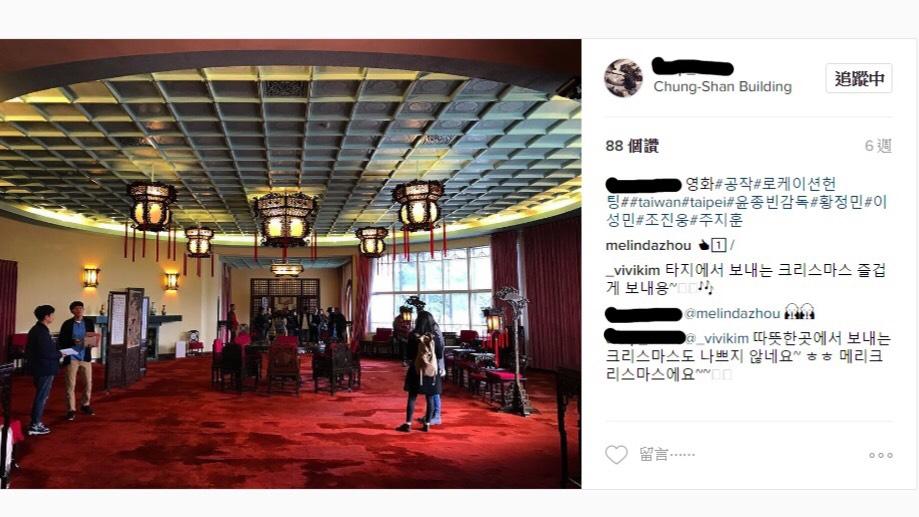Open the Chung-Shan Building location link
The image size is (919, 517).
[722, 87]
